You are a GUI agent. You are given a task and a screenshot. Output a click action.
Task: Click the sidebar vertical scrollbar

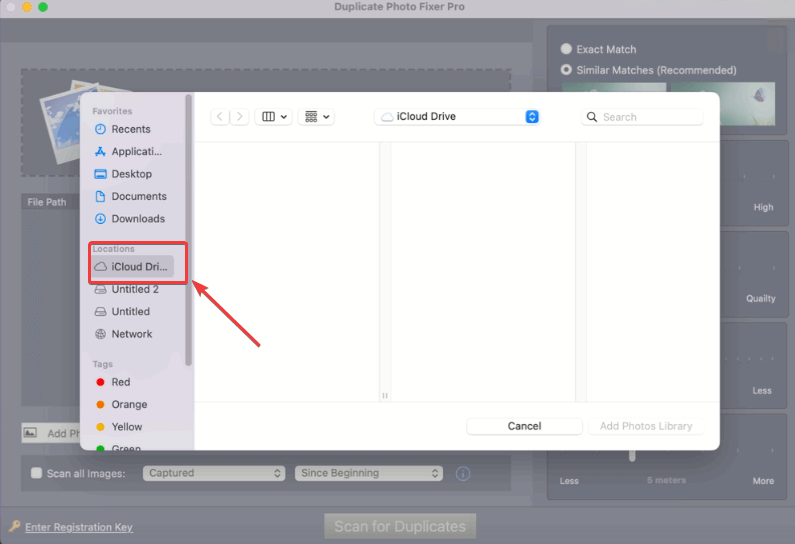(189, 229)
